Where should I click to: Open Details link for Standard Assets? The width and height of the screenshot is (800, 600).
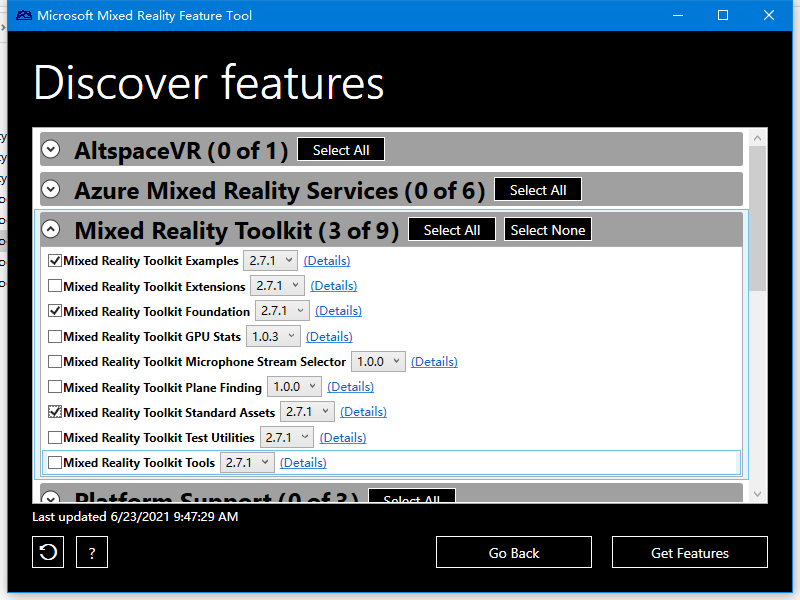pyautogui.click(x=363, y=412)
